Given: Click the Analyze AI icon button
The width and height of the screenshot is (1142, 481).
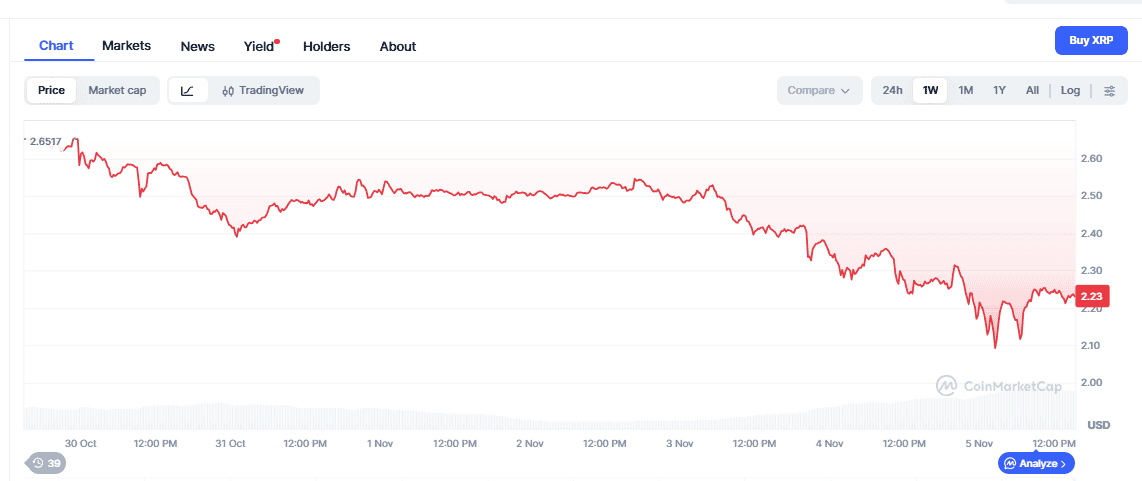Looking at the screenshot, I should coord(1036,463).
